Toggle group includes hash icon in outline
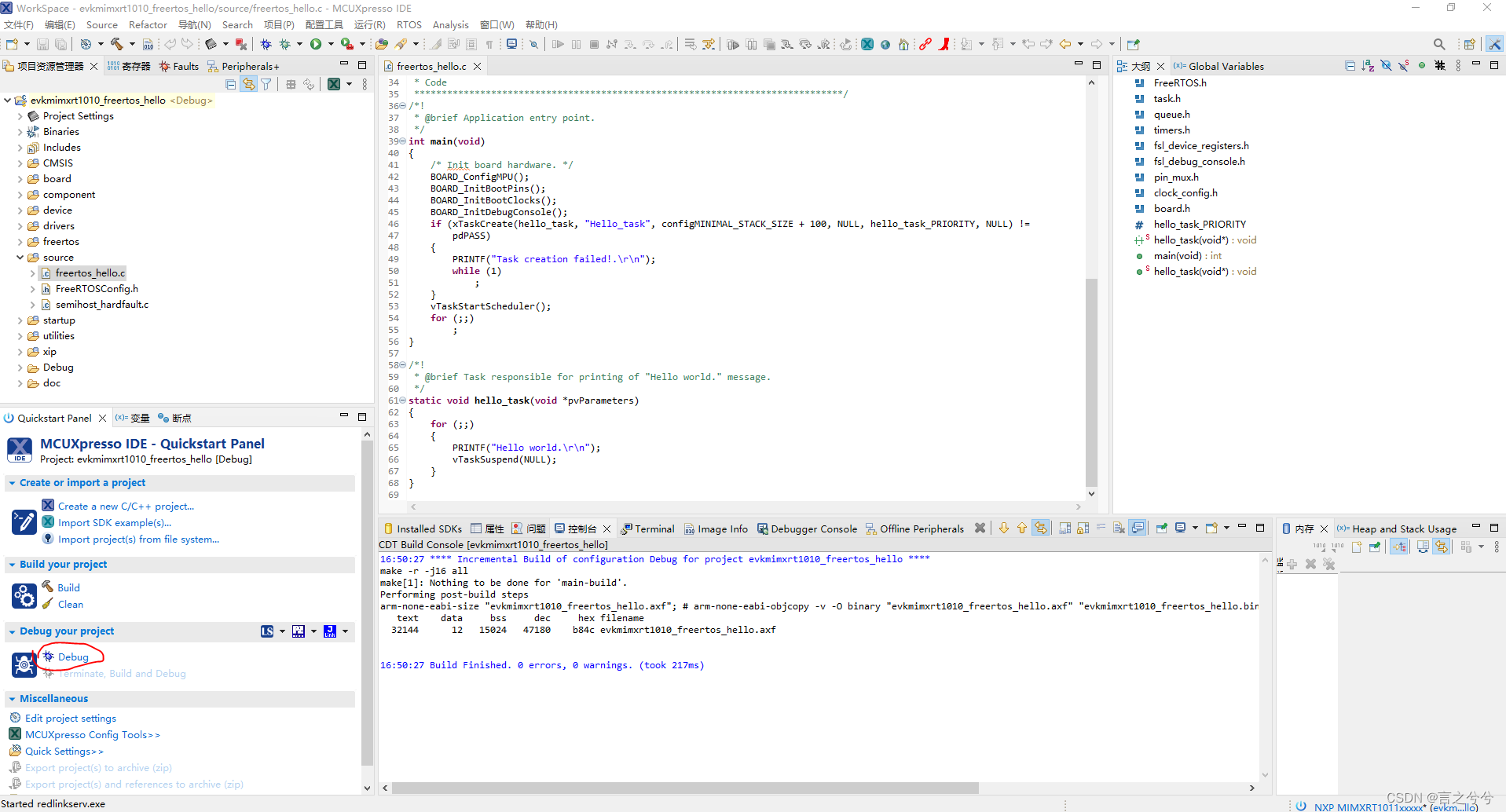The image size is (1506, 812). 1440,66
